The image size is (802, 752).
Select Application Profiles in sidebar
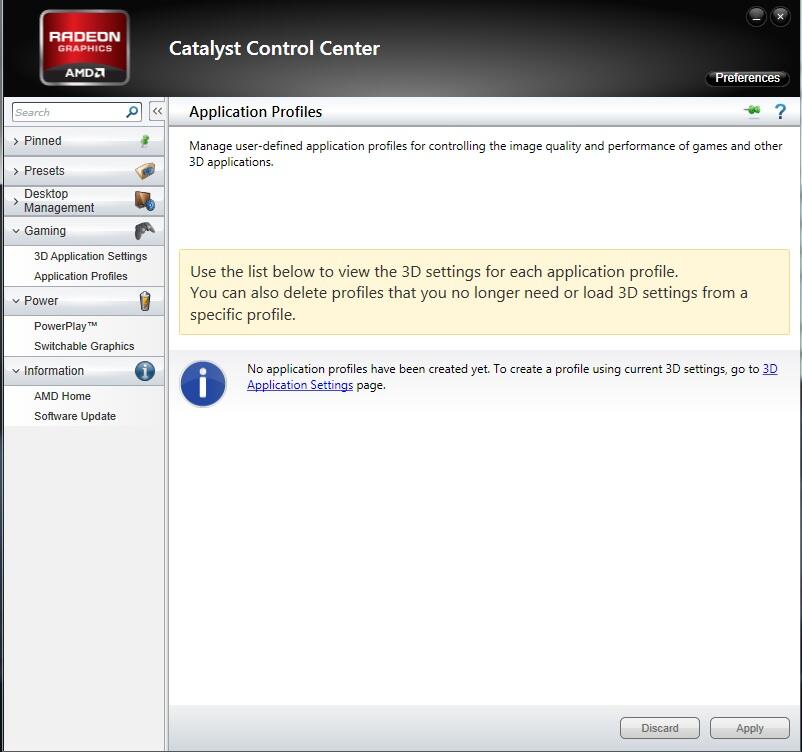pyautogui.click(x=81, y=276)
